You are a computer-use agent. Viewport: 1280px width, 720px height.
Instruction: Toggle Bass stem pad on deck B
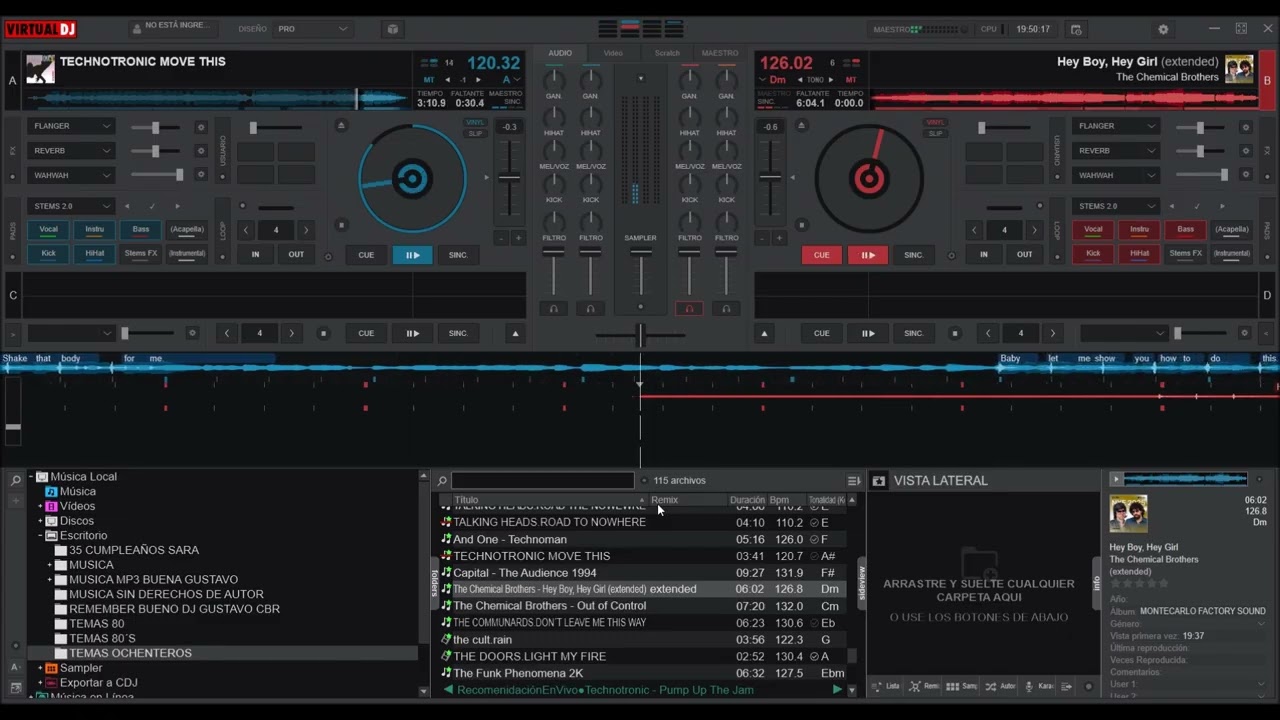tap(1185, 229)
